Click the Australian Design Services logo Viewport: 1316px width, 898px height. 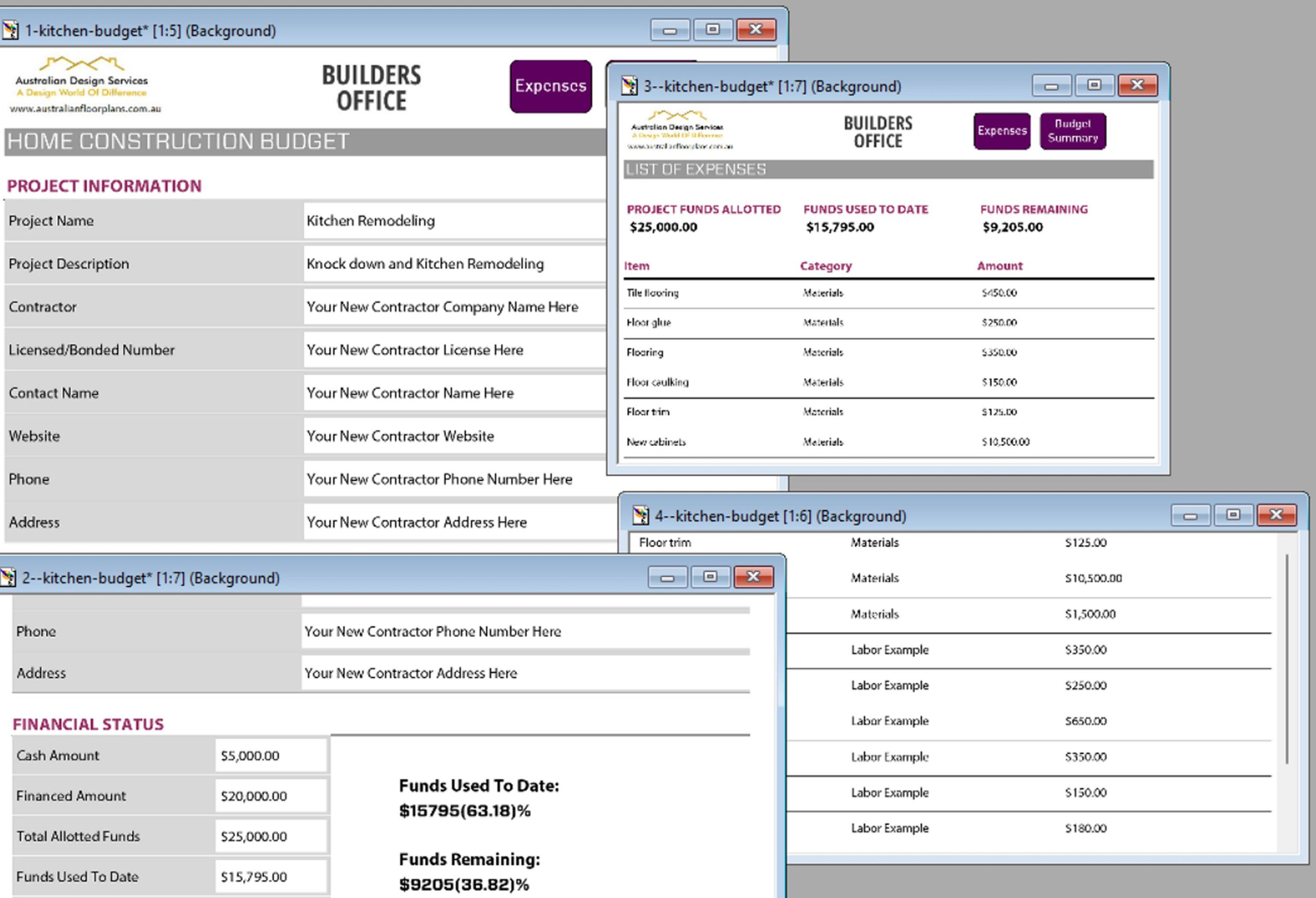pyautogui.click(x=82, y=79)
